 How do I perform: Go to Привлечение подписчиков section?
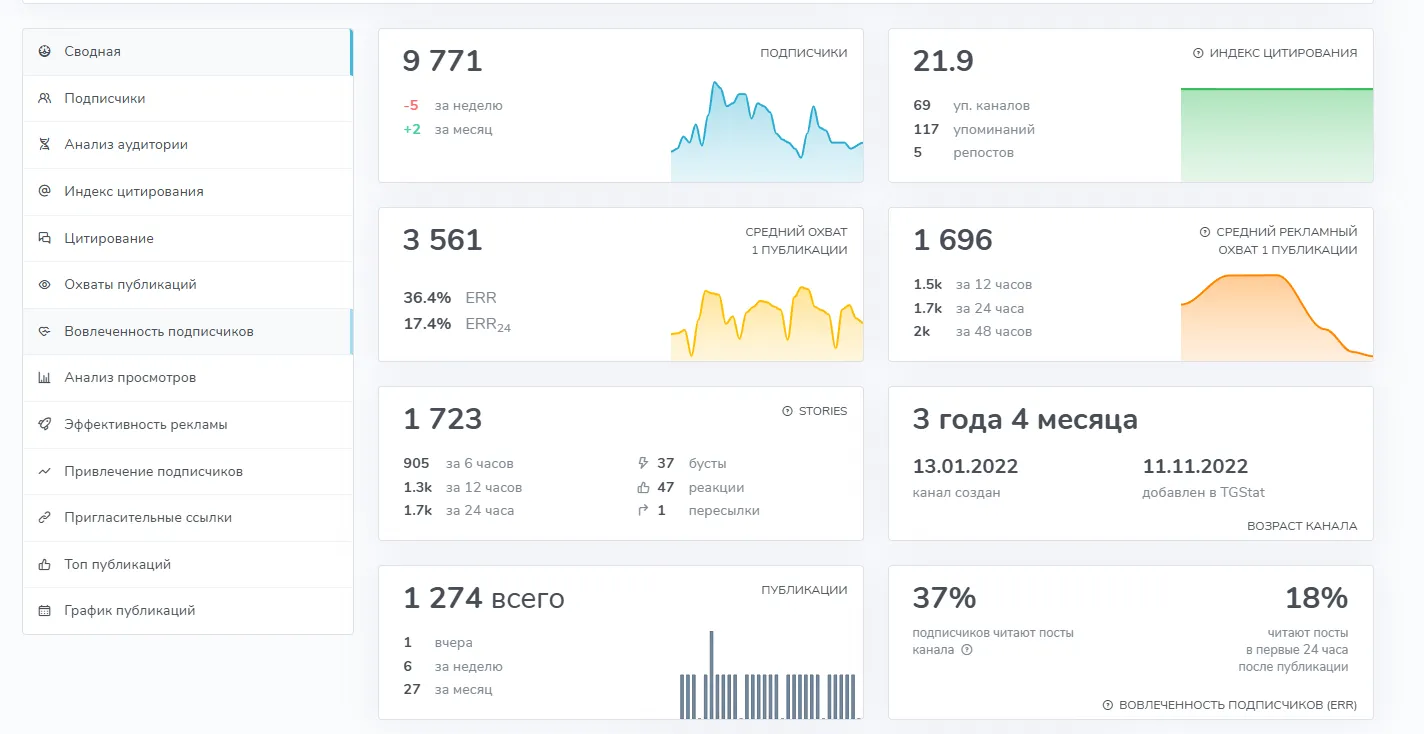(x=188, y=471)
